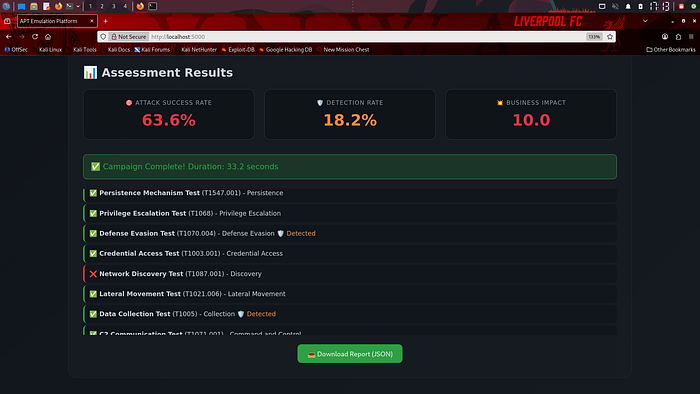
Task: Click the Detection Rate 18.2% card
Action: (350, 114)
